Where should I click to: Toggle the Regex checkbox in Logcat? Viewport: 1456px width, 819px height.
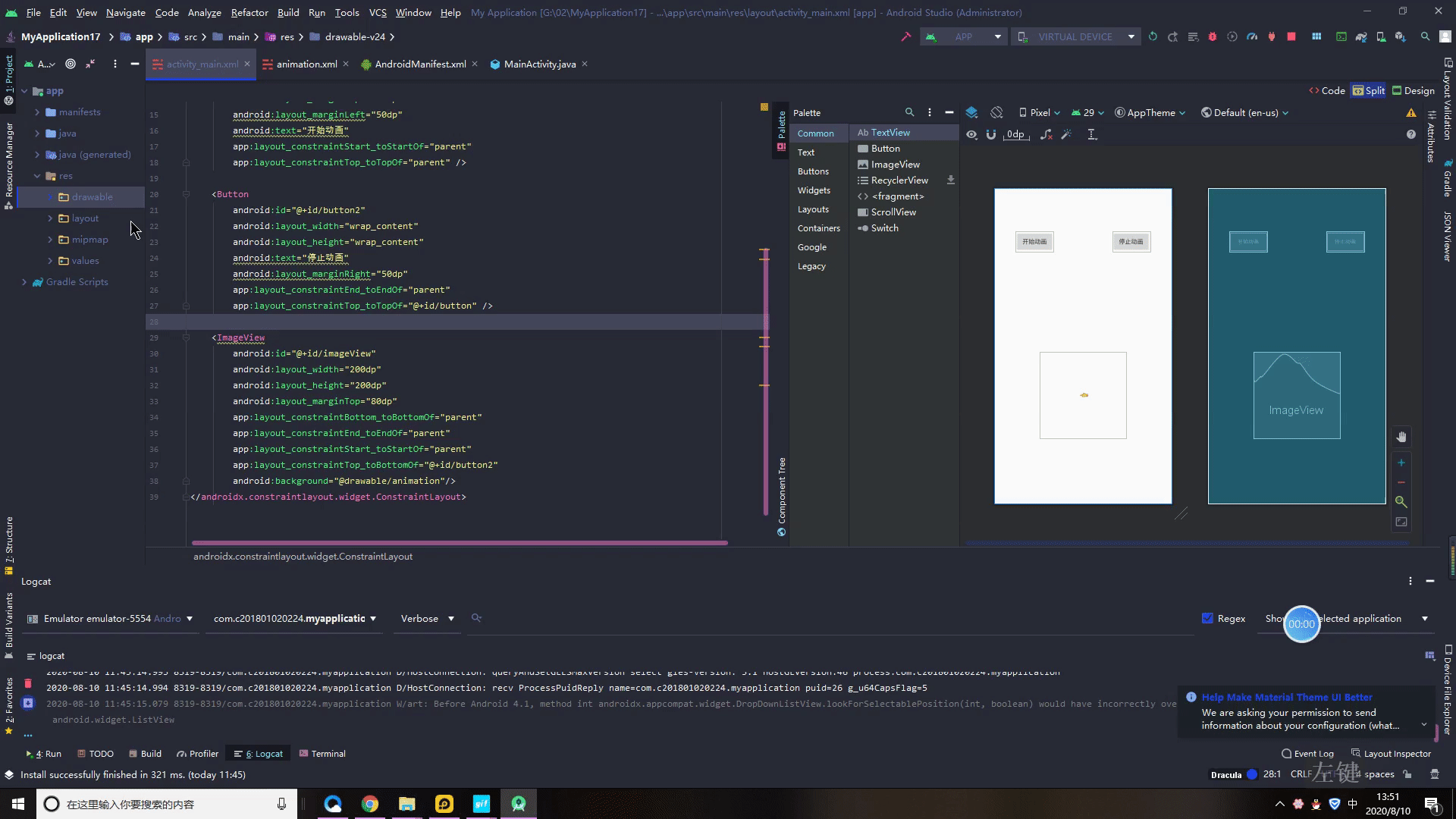1207,618
